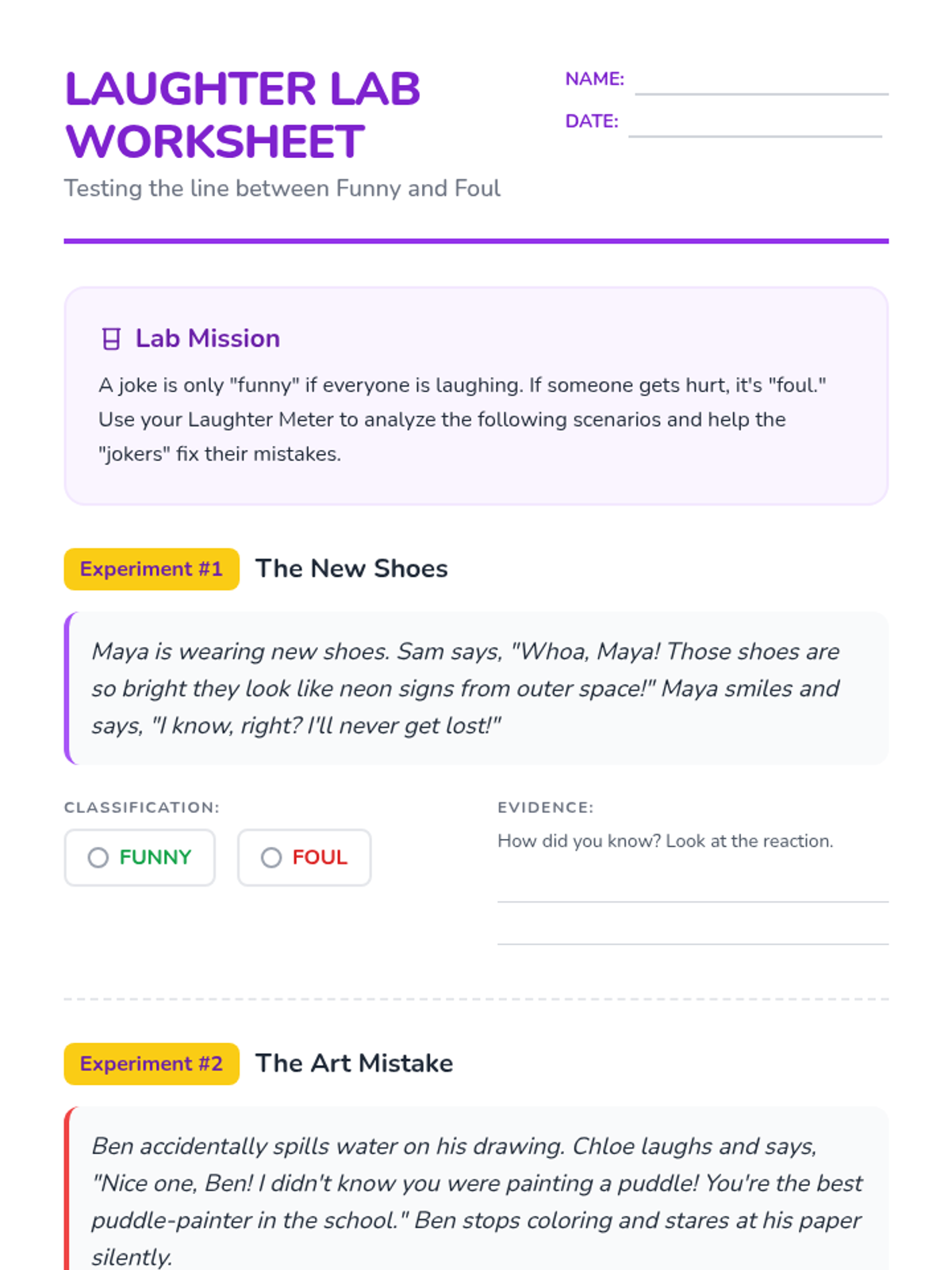
Task: Click the EVIDENCE label
Action: point(545,807)
